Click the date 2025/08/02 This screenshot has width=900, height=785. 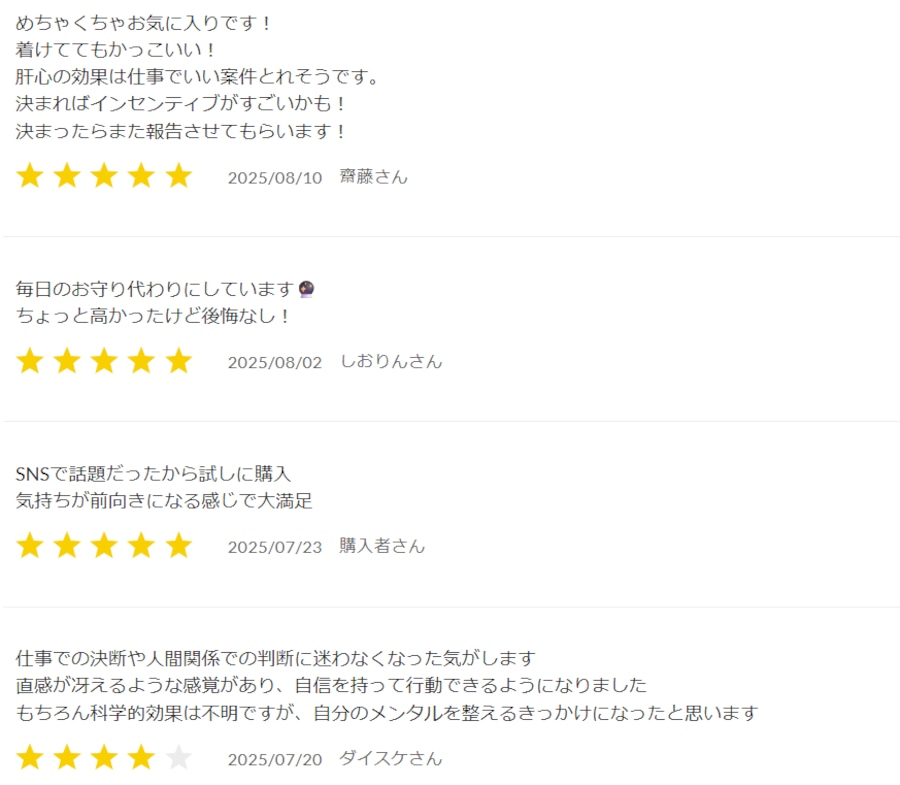point(275,363)
